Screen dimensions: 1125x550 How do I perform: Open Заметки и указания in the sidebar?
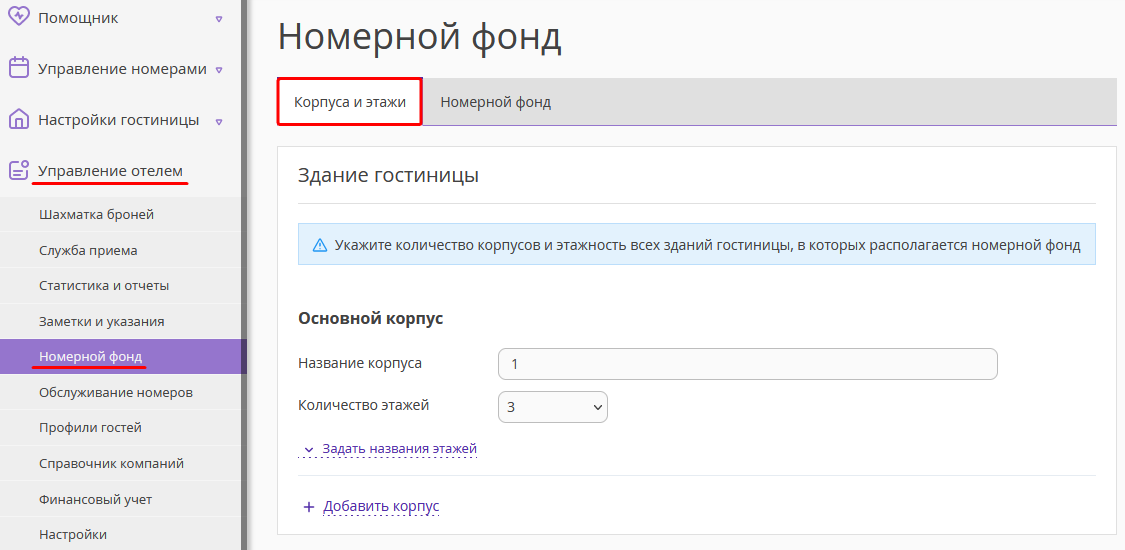pos(102,321)
